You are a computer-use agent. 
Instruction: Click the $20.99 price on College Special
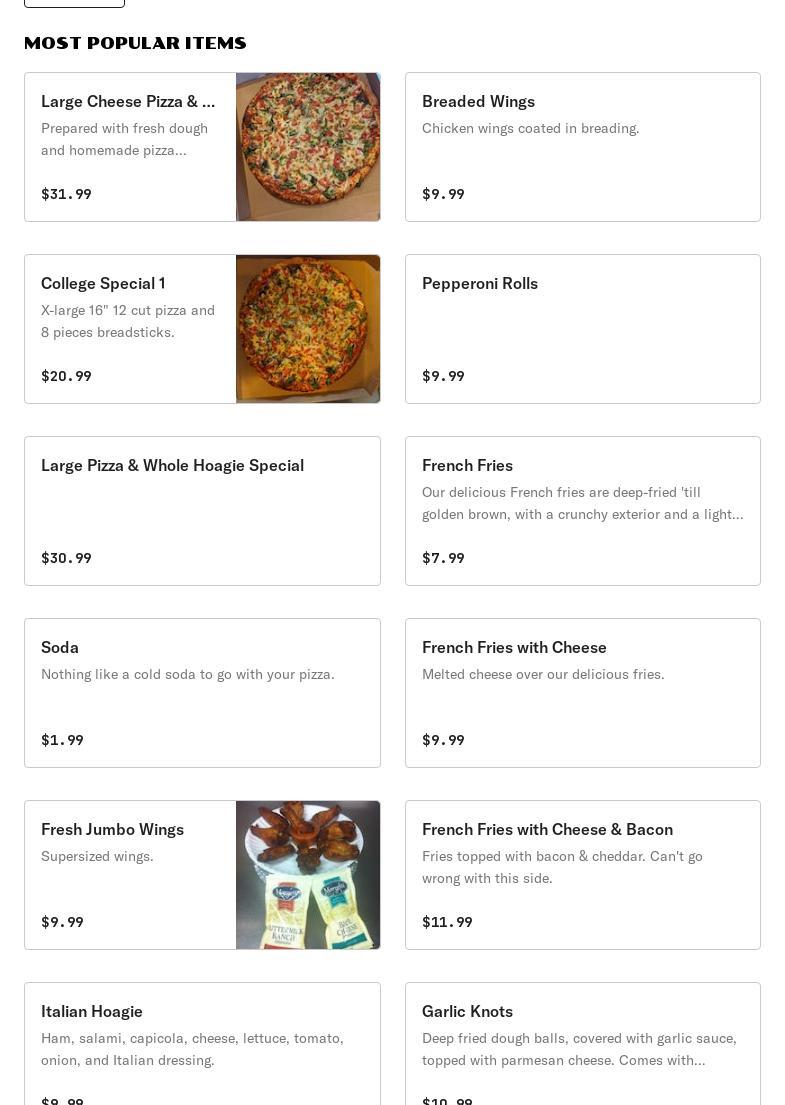pyautogui.click(x=66, y=376)
